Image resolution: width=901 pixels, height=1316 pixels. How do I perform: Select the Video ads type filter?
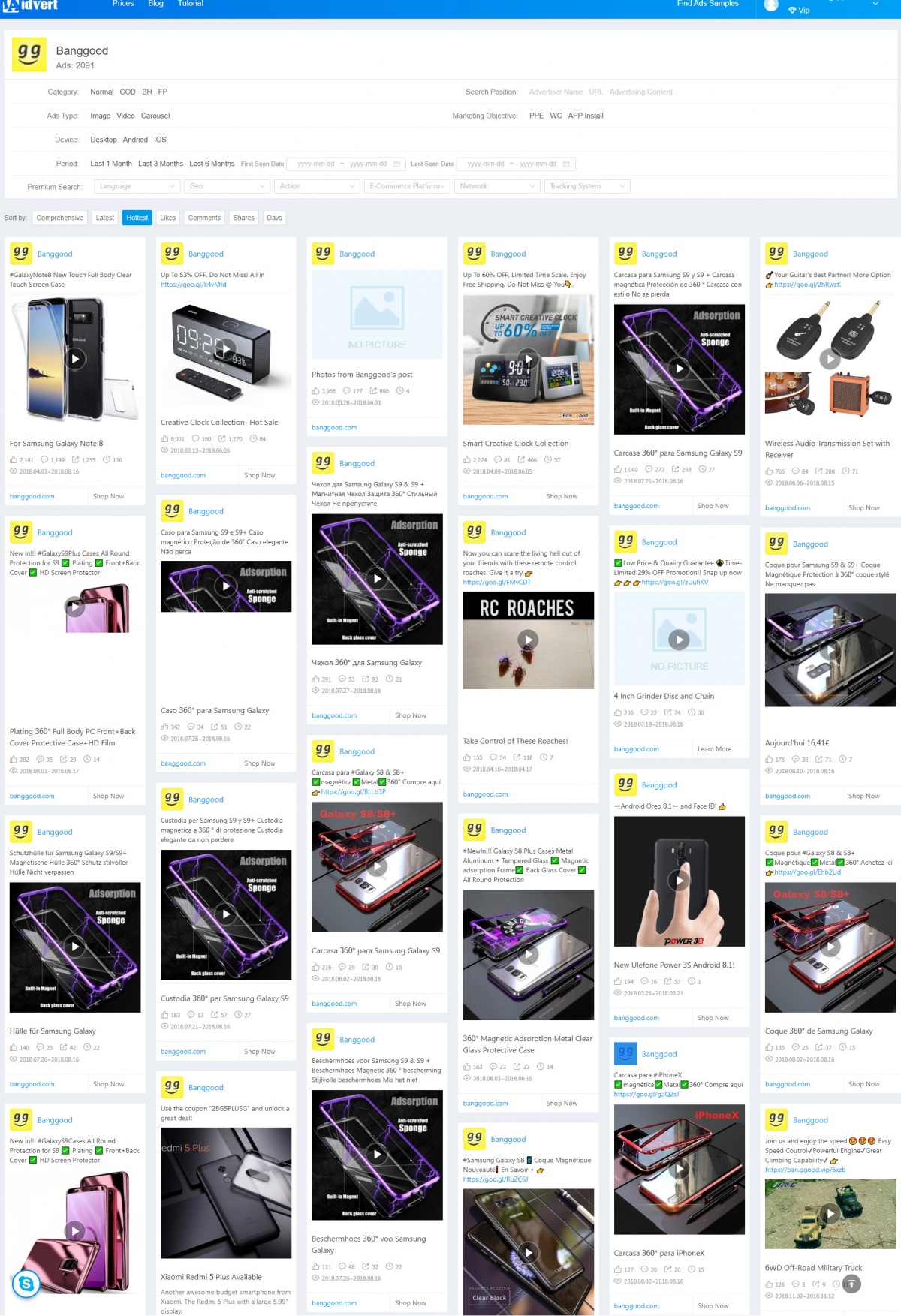125,116
